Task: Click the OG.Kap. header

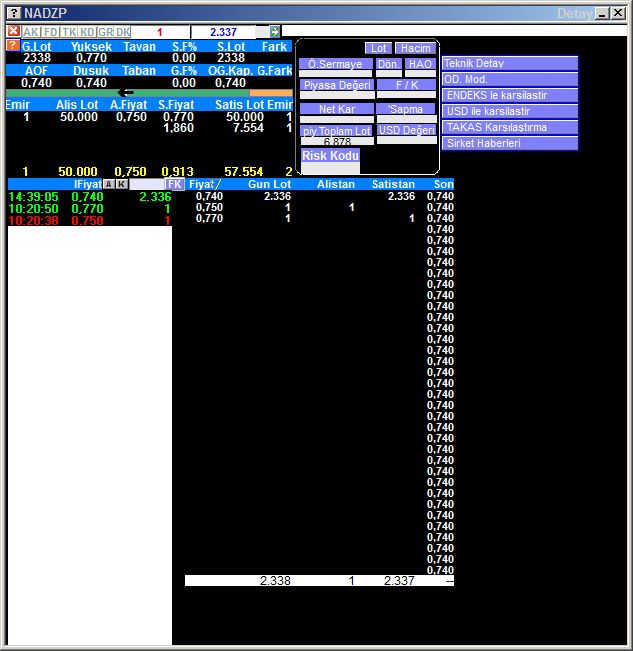Action: 231,71
